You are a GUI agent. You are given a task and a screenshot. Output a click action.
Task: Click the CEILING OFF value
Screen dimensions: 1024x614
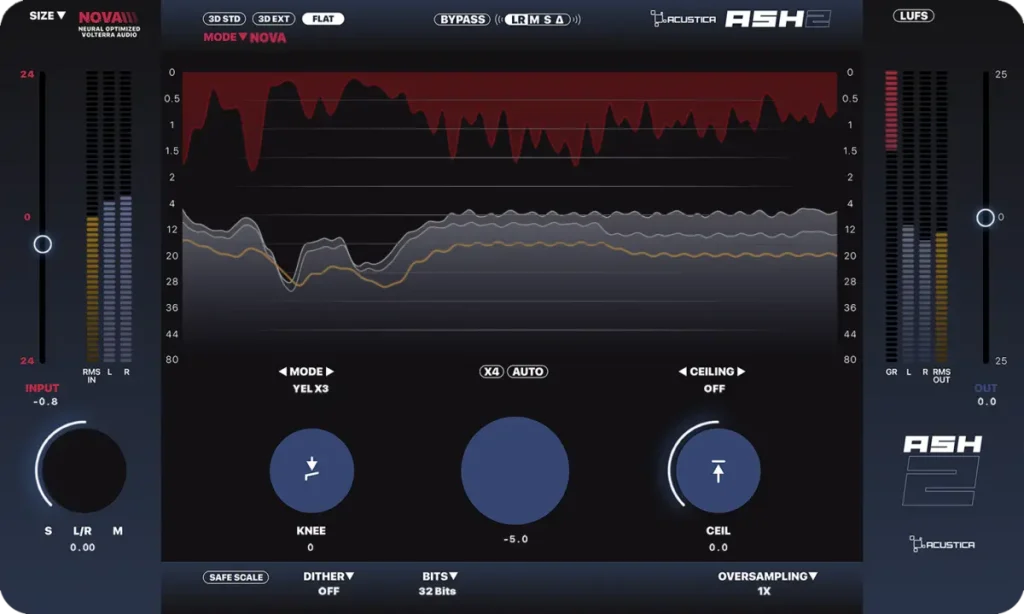point(714,389)
